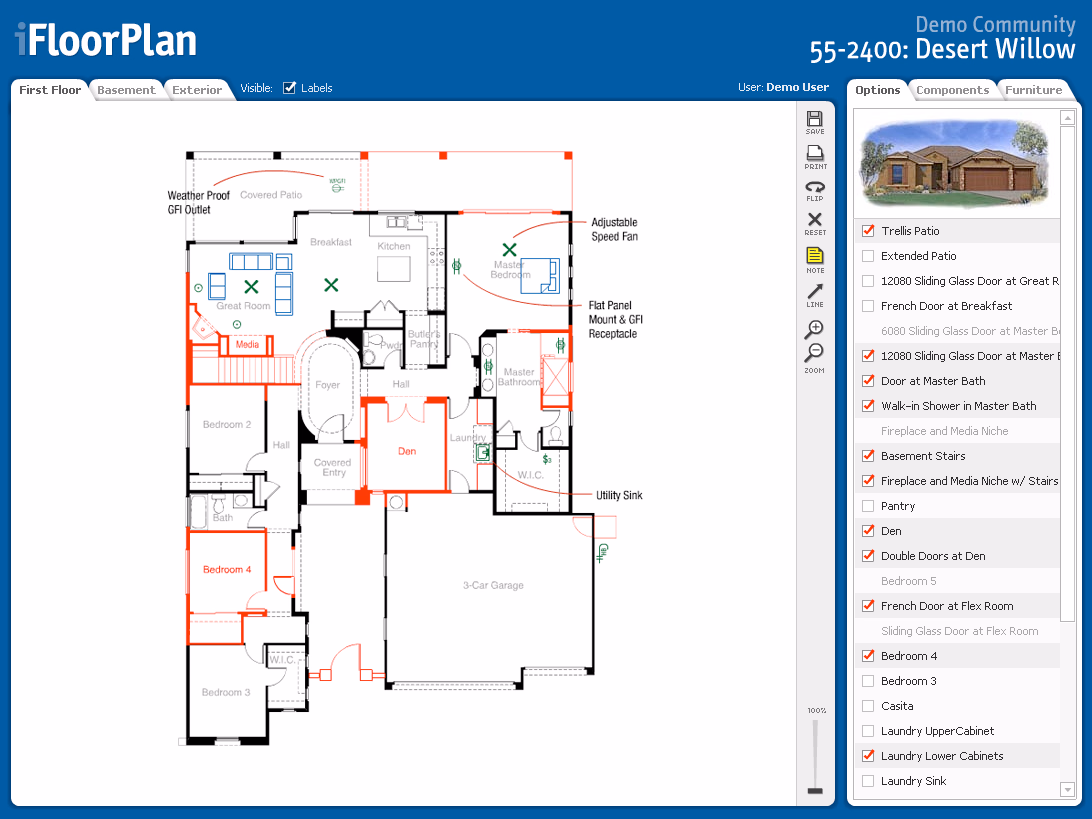Click the outlet symbol outside the garage
This screenshot has width=1092, height=819.
[x=603, y=553]
